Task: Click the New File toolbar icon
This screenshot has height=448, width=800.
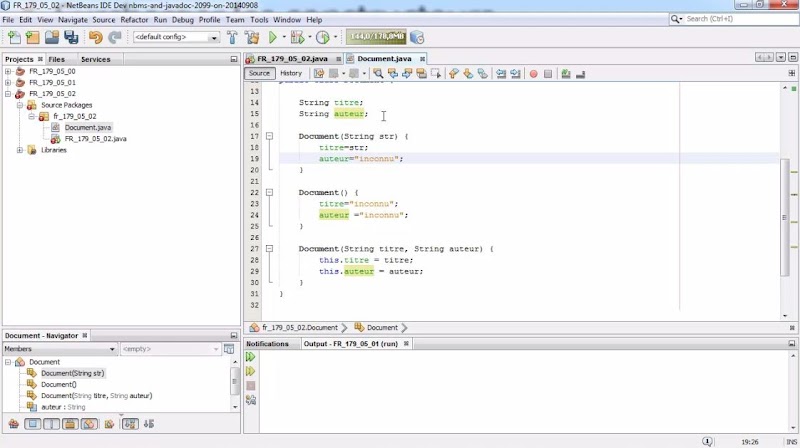Action: tap(14, 37)
